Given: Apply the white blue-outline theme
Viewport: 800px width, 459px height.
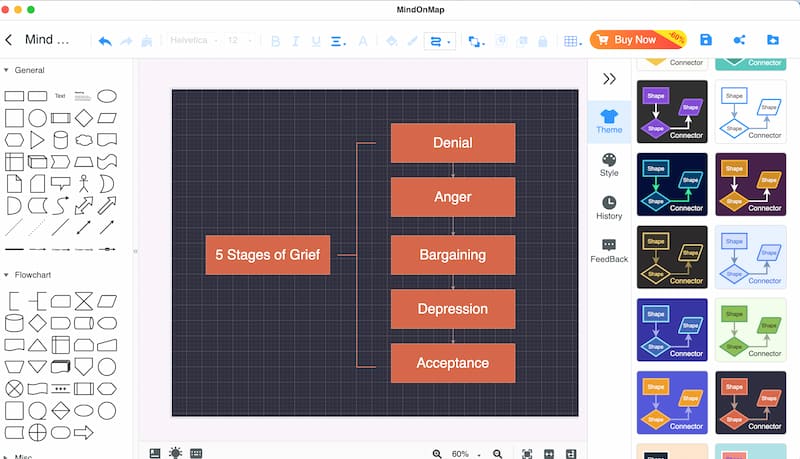Looking at the screenshot, I should click(x=751, y=111).
